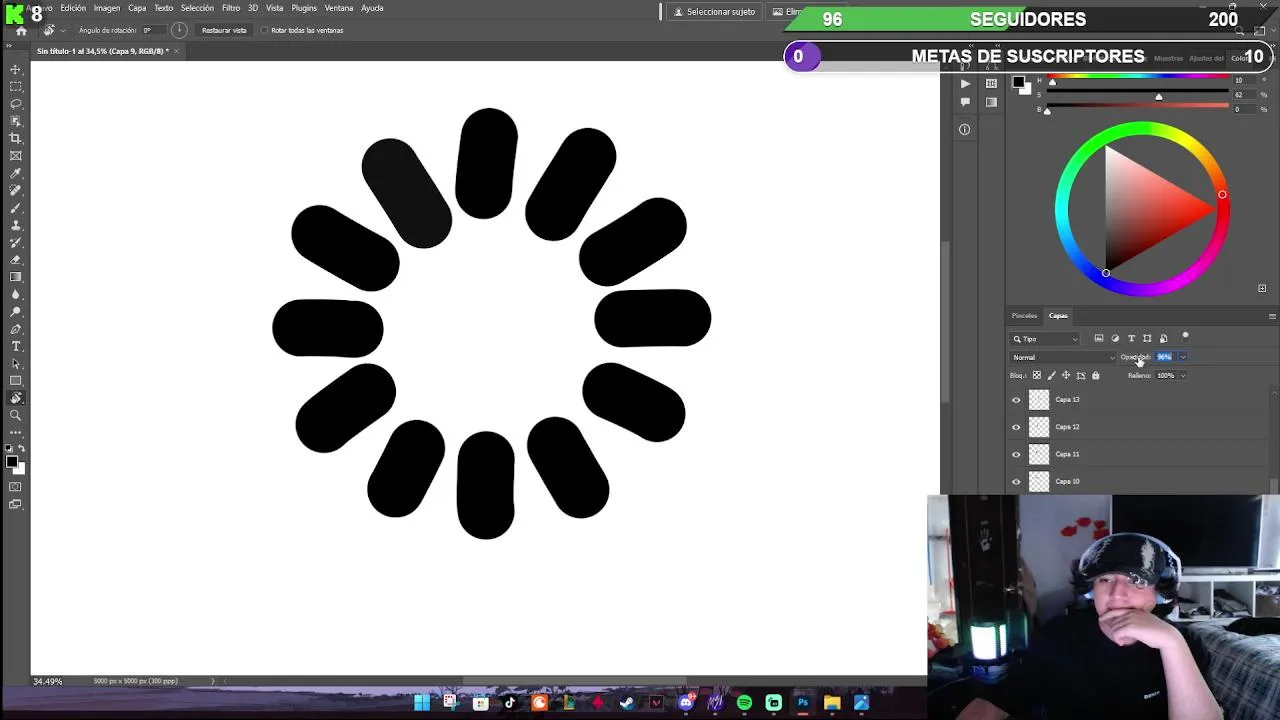Select the Gradient tool

coord(16,277)
